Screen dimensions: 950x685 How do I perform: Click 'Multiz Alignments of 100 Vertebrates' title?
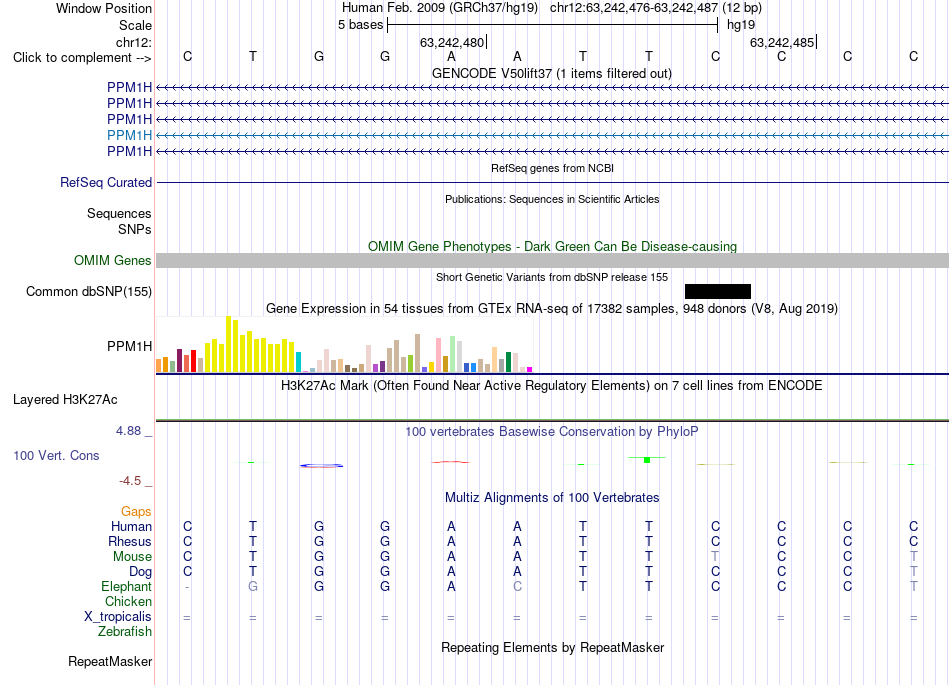pyautogui.click(x=552, y=497)
